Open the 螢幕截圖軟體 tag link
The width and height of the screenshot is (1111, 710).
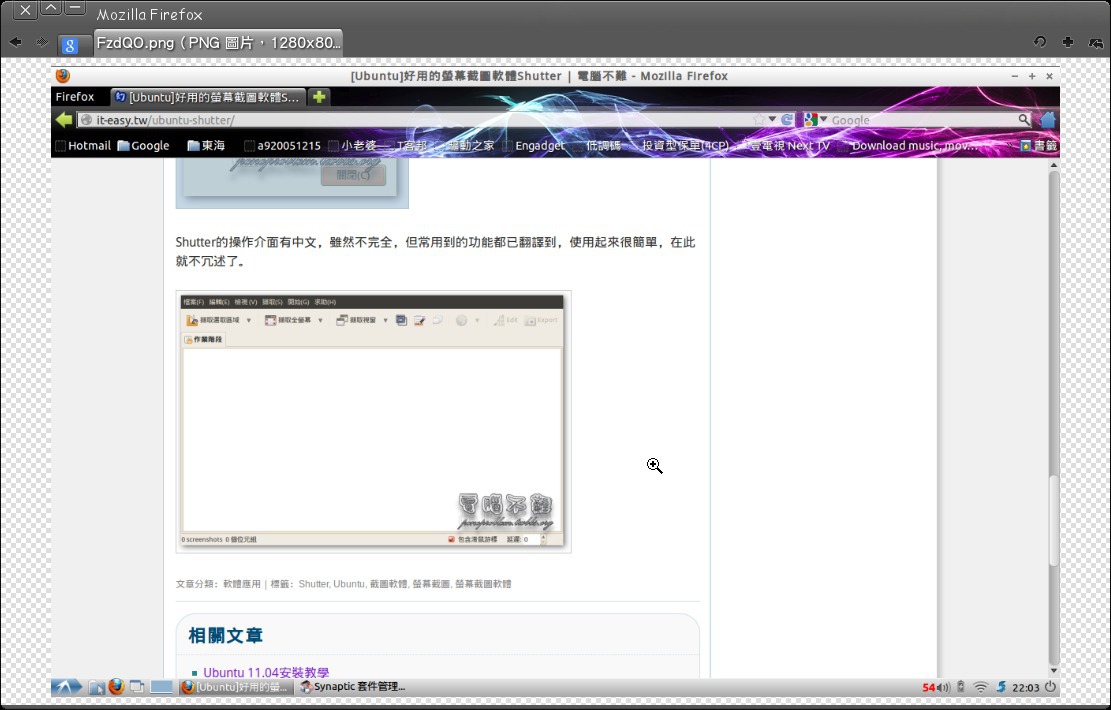(483, 584)
